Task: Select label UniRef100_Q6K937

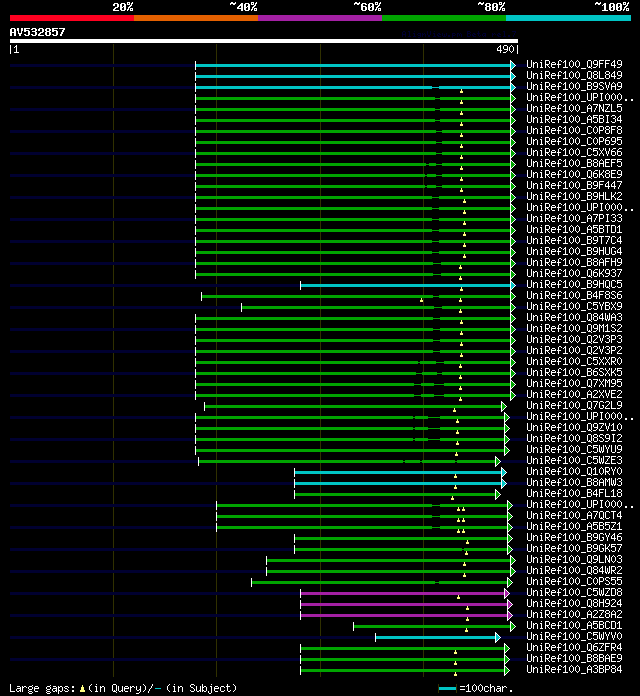Action: coord(574,273)
